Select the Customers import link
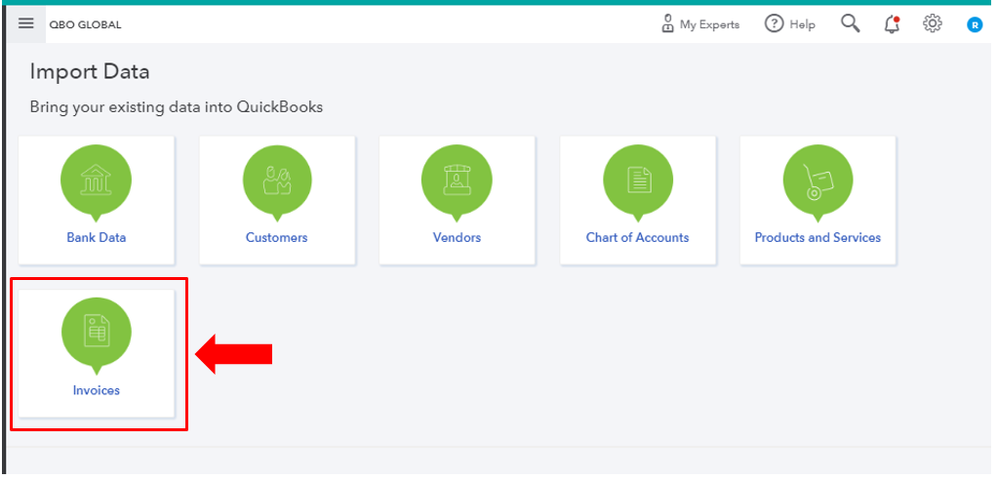 (x=277, y=238)
